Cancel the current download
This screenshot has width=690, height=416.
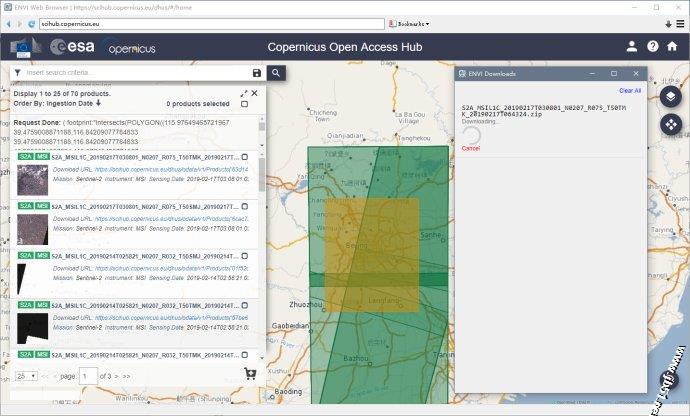click(x=470, y=148)
